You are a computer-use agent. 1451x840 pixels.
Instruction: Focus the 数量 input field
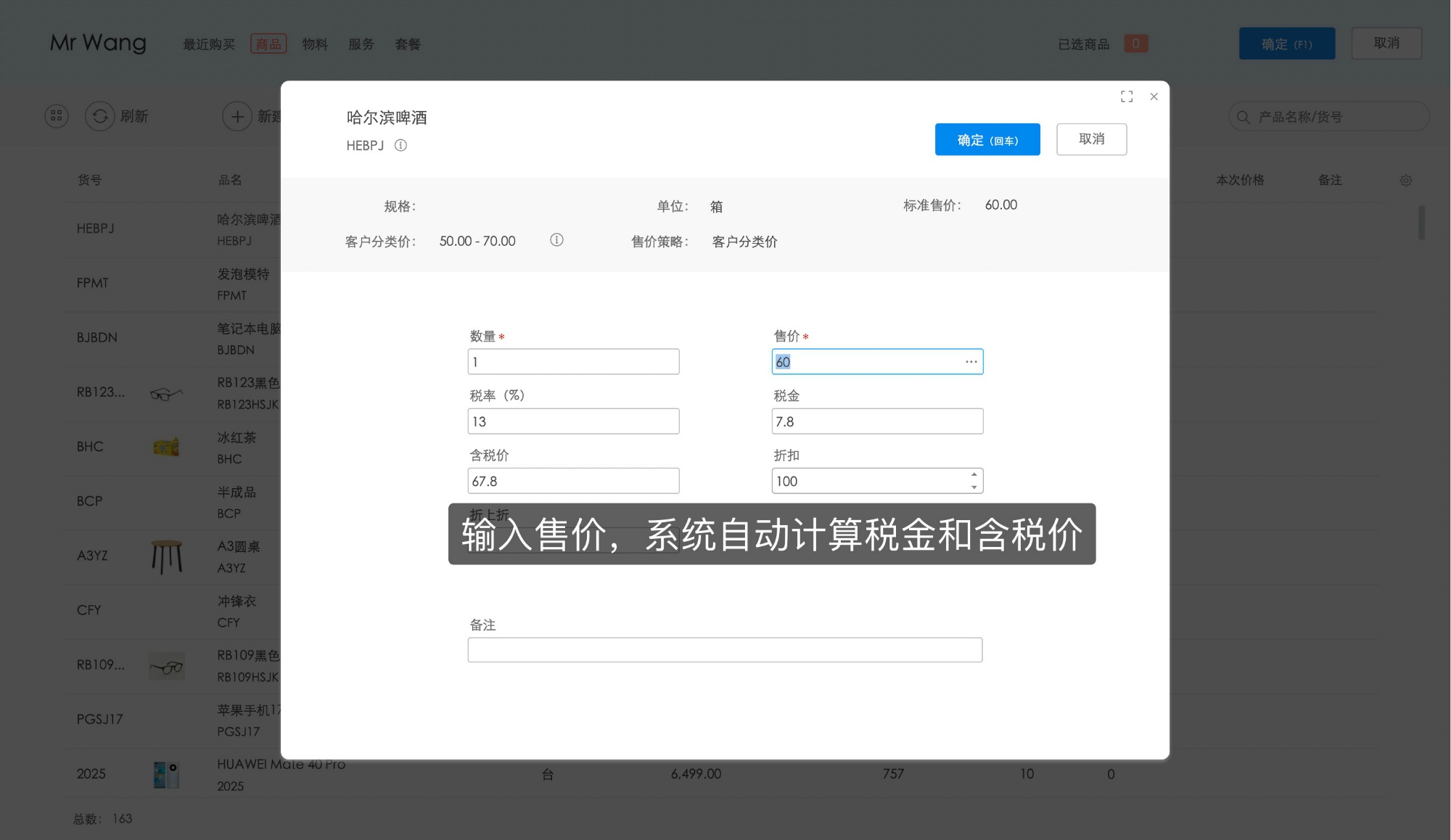tap(573, 361)
